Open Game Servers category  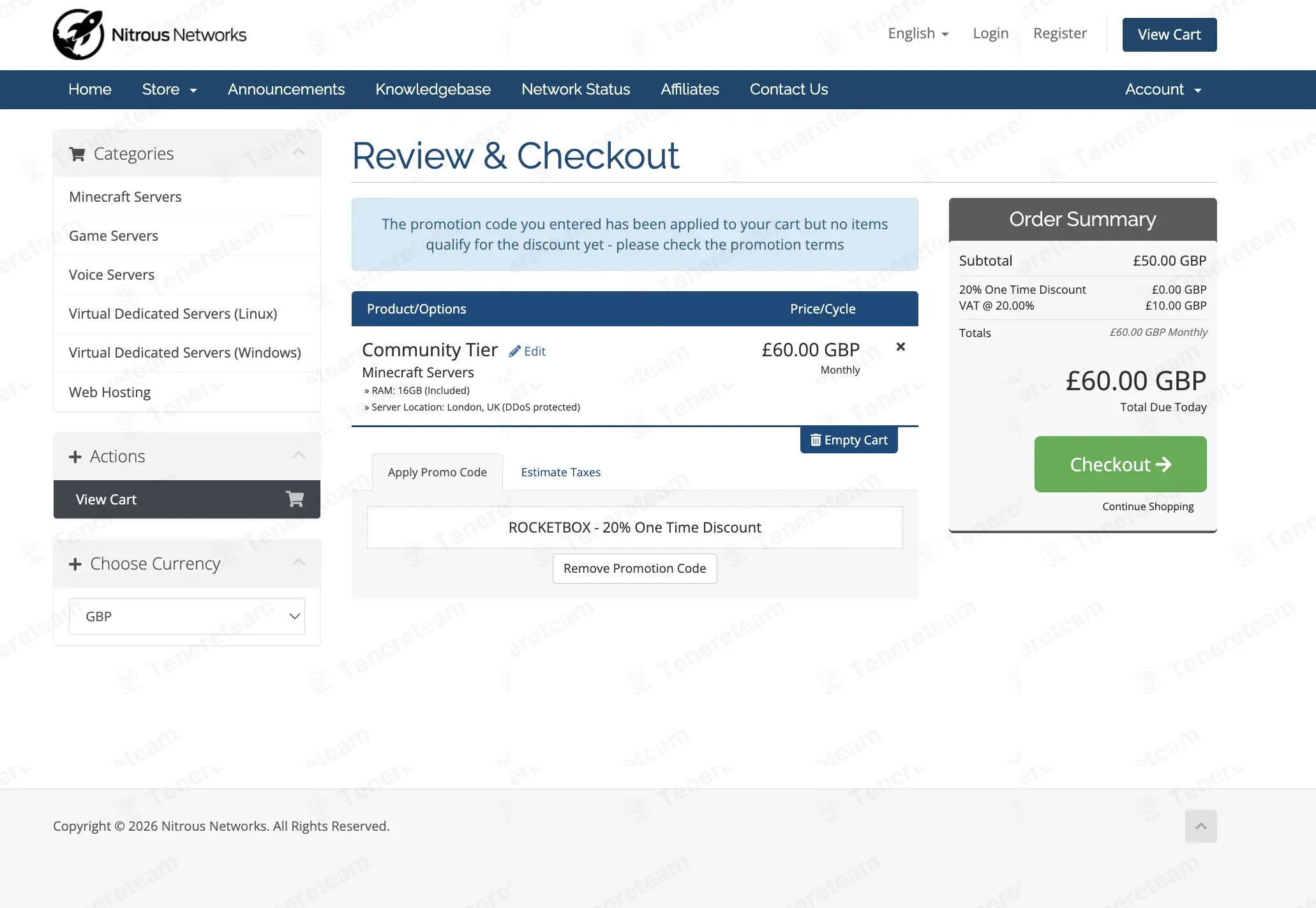click(187, 236)
